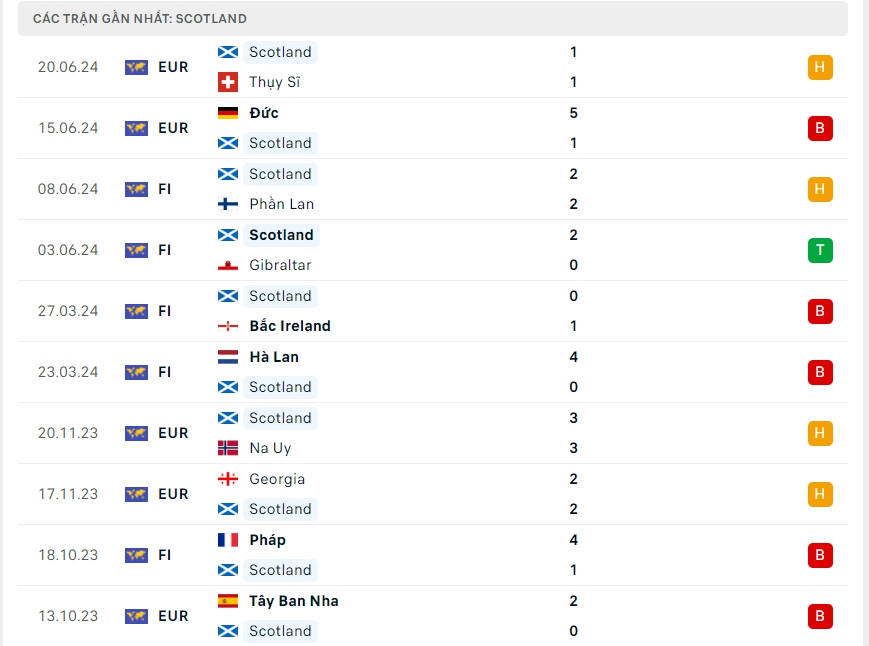
Task: Click the EUR competition icon for 20.06.24
Action: pyautogui.click(x=136, y=67)
